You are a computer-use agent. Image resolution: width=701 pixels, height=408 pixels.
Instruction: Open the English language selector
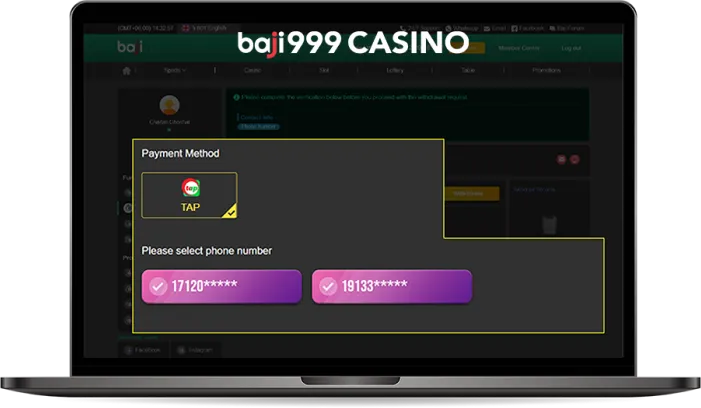click(x=205, y=28)
